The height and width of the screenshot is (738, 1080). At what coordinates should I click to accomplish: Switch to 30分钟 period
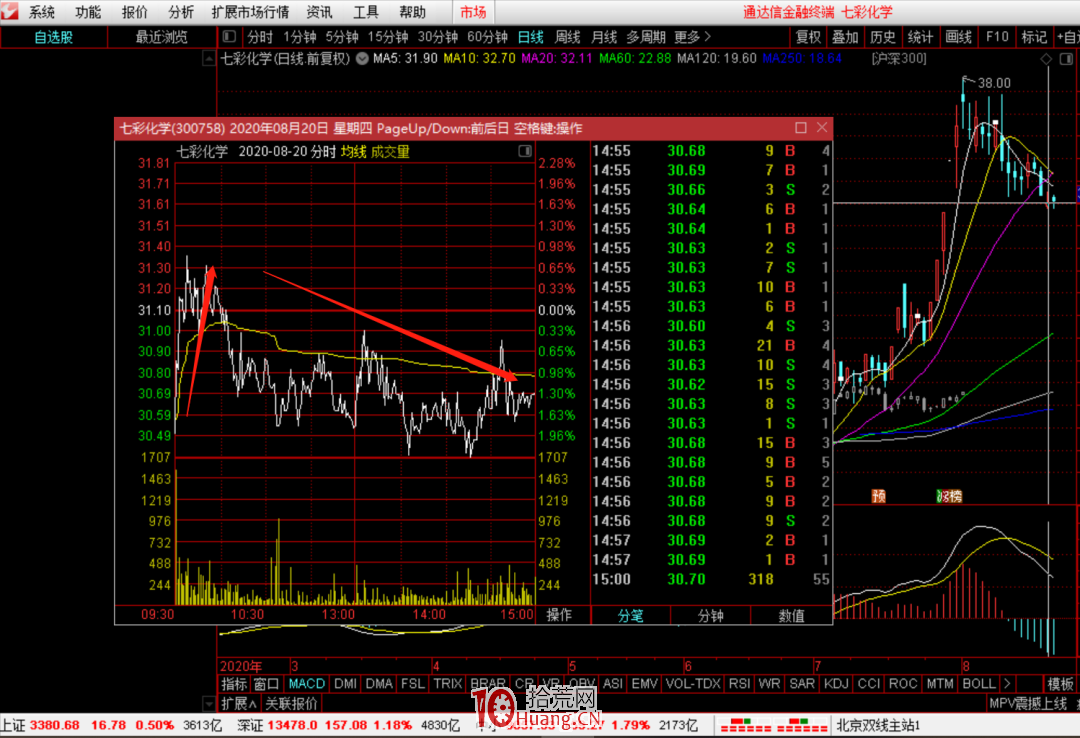[437, 37]
